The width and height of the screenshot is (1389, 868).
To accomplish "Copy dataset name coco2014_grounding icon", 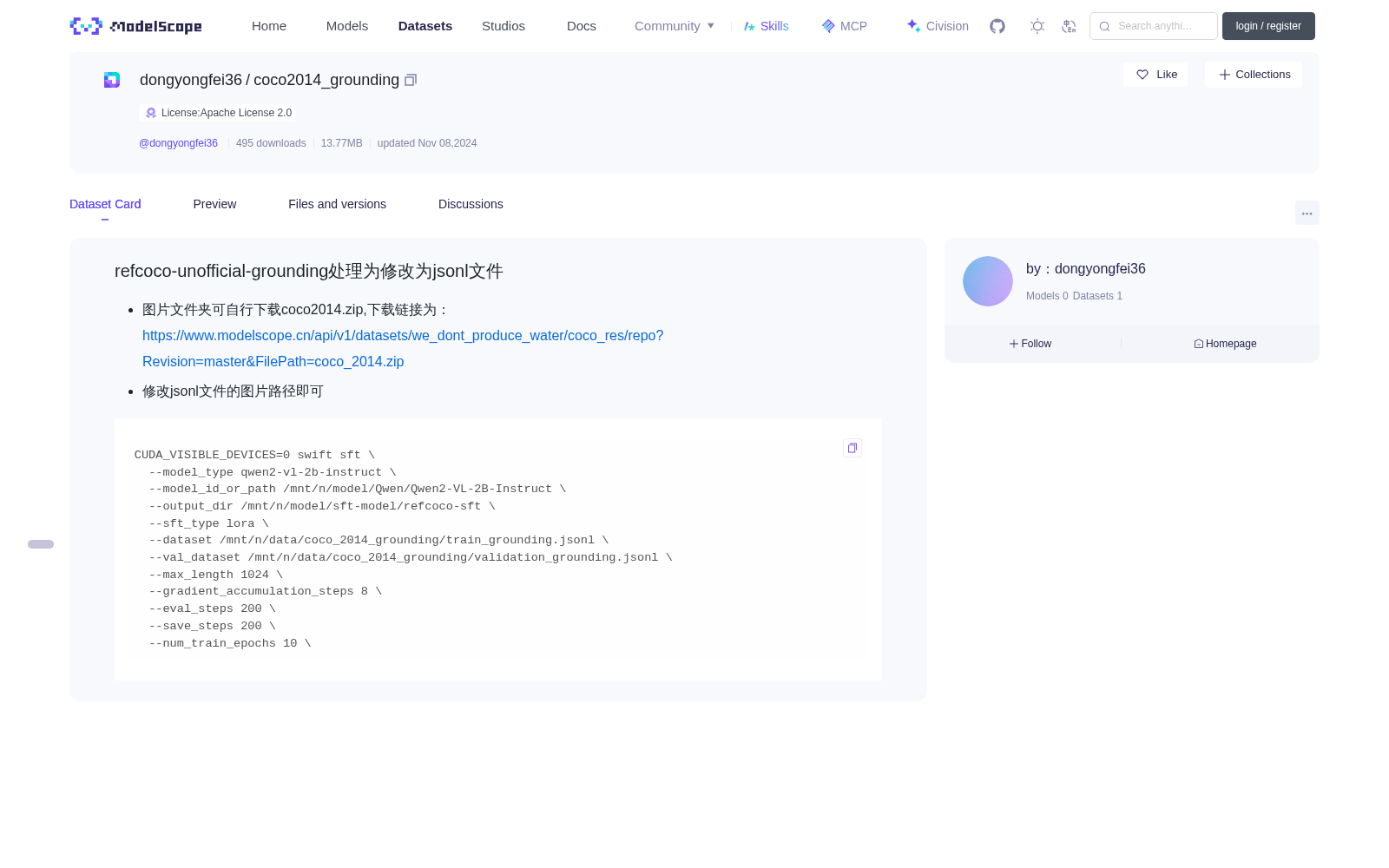I will [411, 80].
